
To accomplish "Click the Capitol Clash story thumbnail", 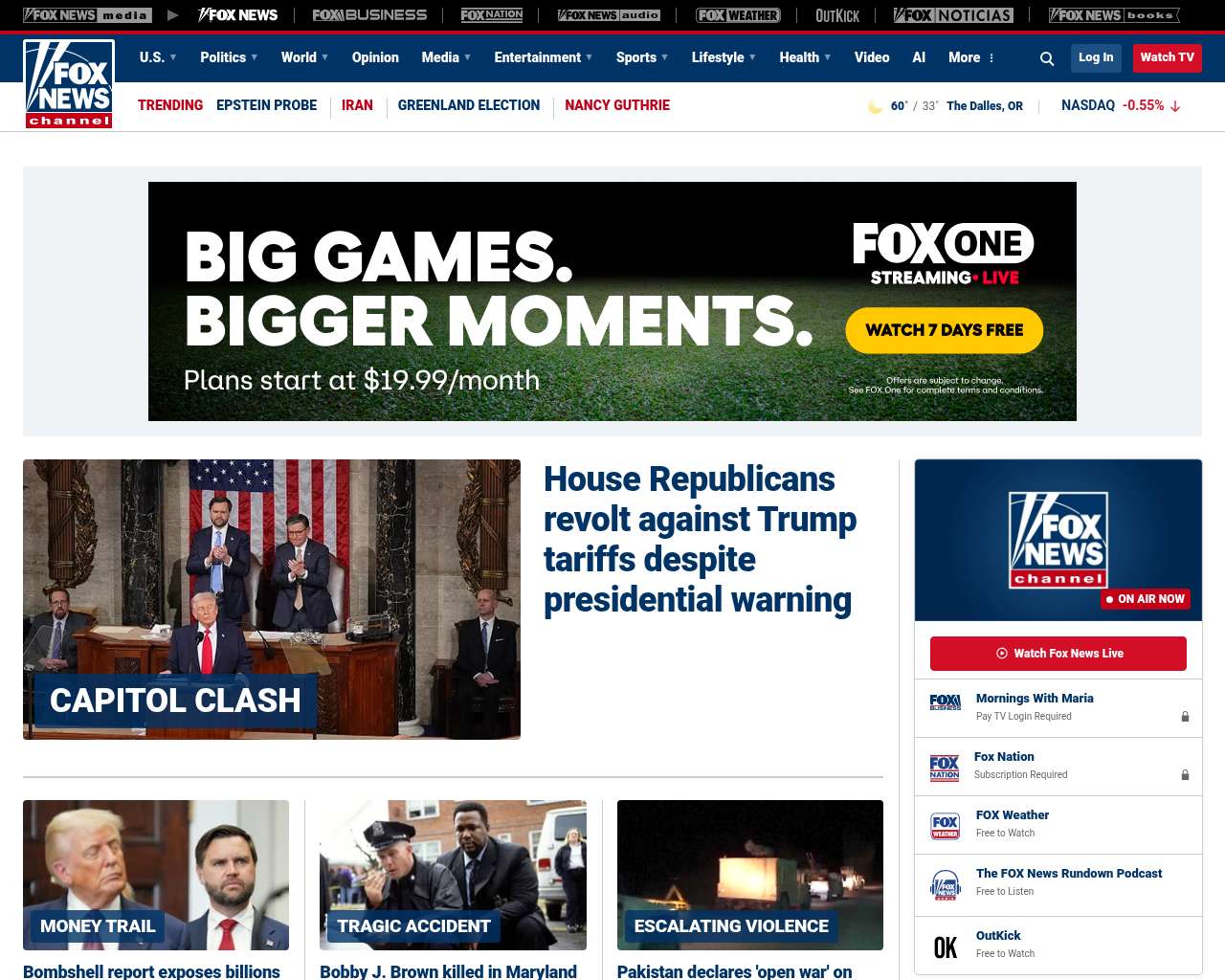I will tap(272, 599).
